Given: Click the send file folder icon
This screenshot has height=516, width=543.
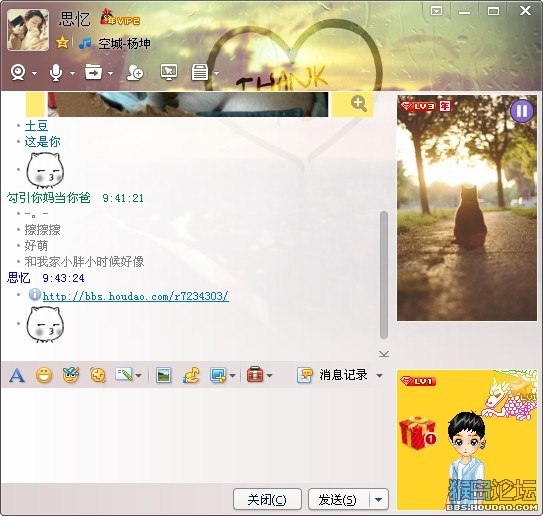Looking at the screenshot, I should tap(94, 72).
